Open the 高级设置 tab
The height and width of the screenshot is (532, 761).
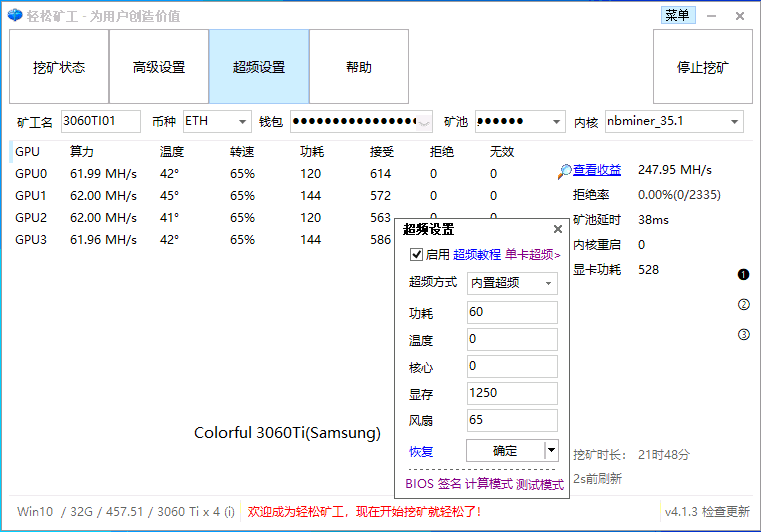159,67
